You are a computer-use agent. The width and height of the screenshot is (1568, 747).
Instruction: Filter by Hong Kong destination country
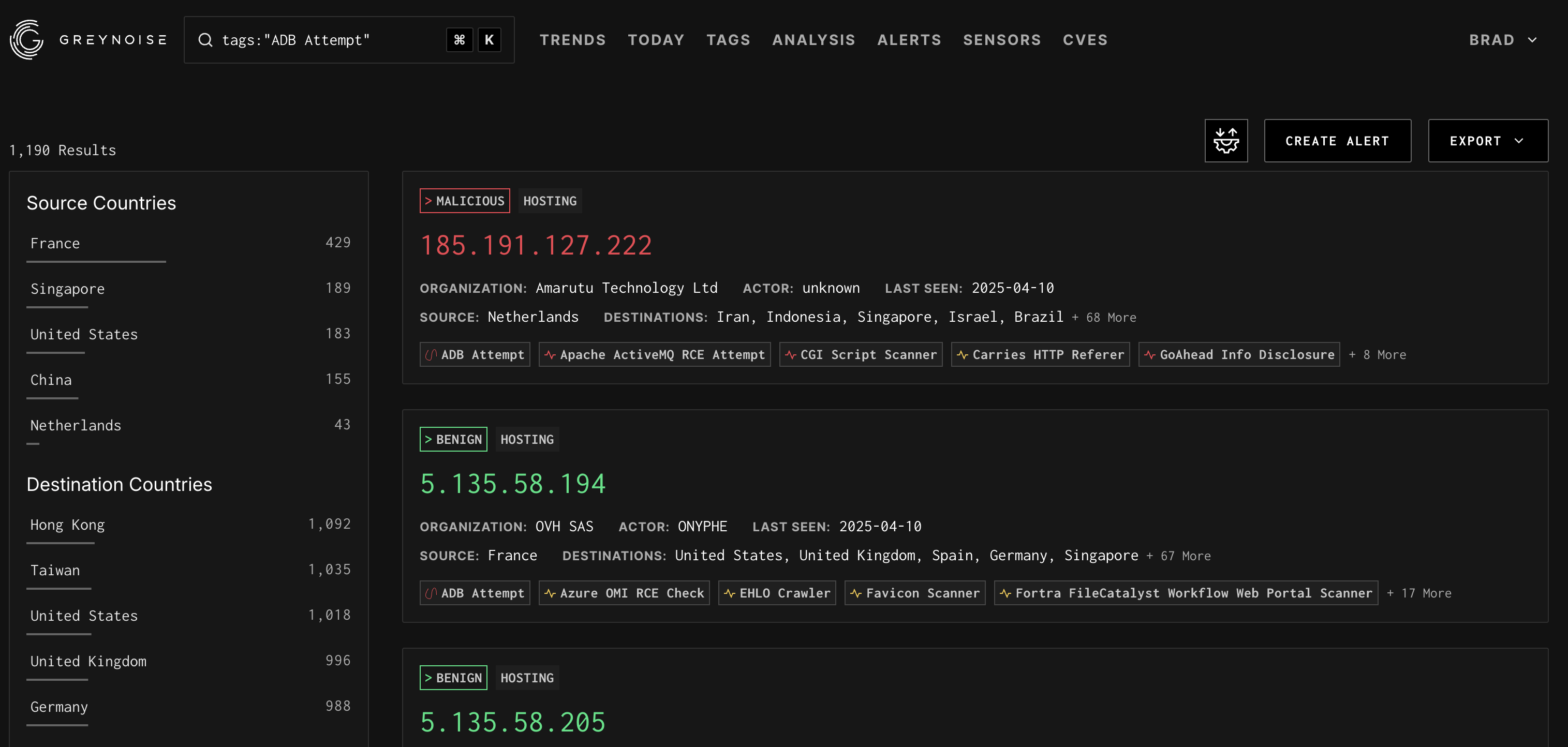[x=68, y=525]
